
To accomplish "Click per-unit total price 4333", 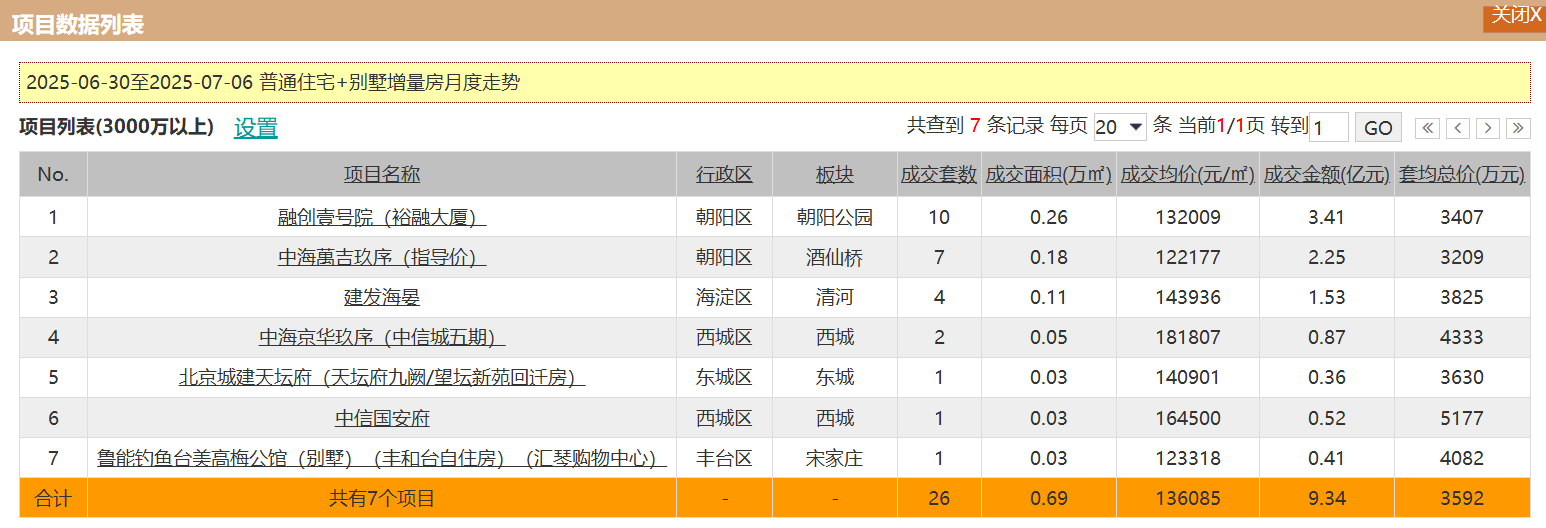I will tap(1462, 337).
